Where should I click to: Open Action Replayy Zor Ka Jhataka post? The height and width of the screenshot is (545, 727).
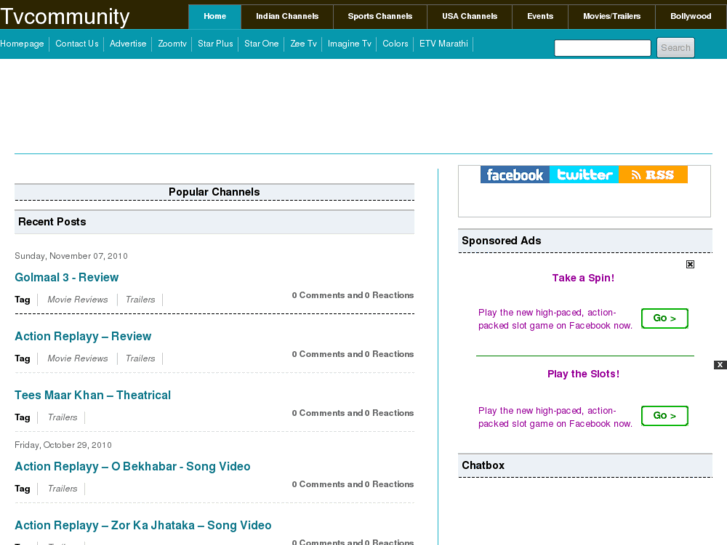[143, 525]
